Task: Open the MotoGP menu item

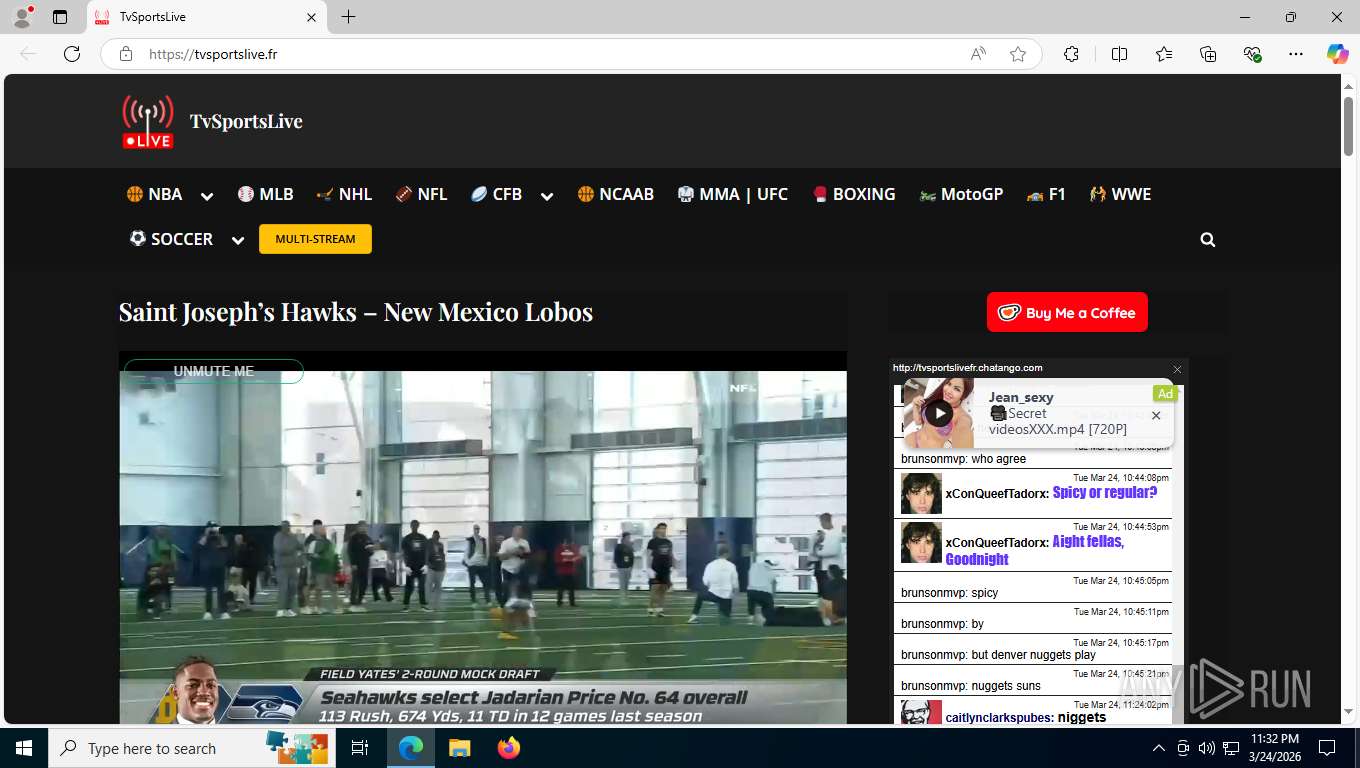Action: (961, 194)
